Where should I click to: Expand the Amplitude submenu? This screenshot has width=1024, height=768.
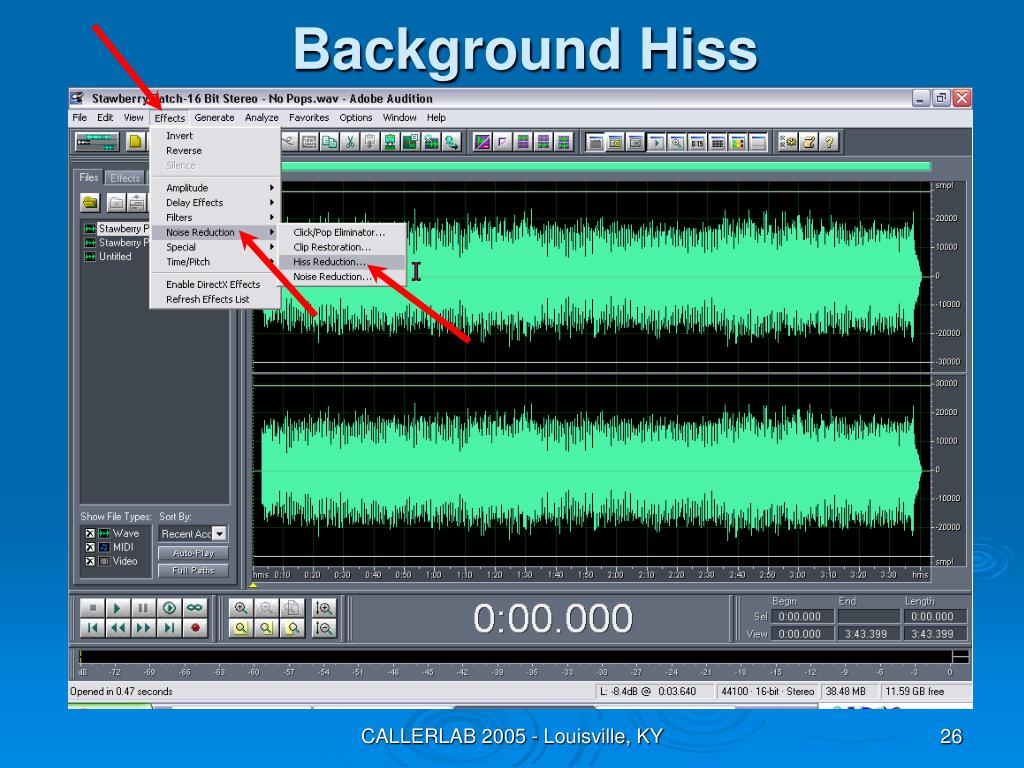[x=215, y=187]
